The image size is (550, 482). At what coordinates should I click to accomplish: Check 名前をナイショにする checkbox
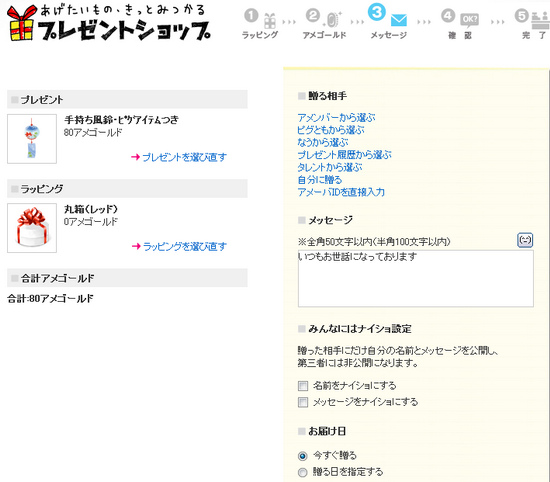coord(303,386)
